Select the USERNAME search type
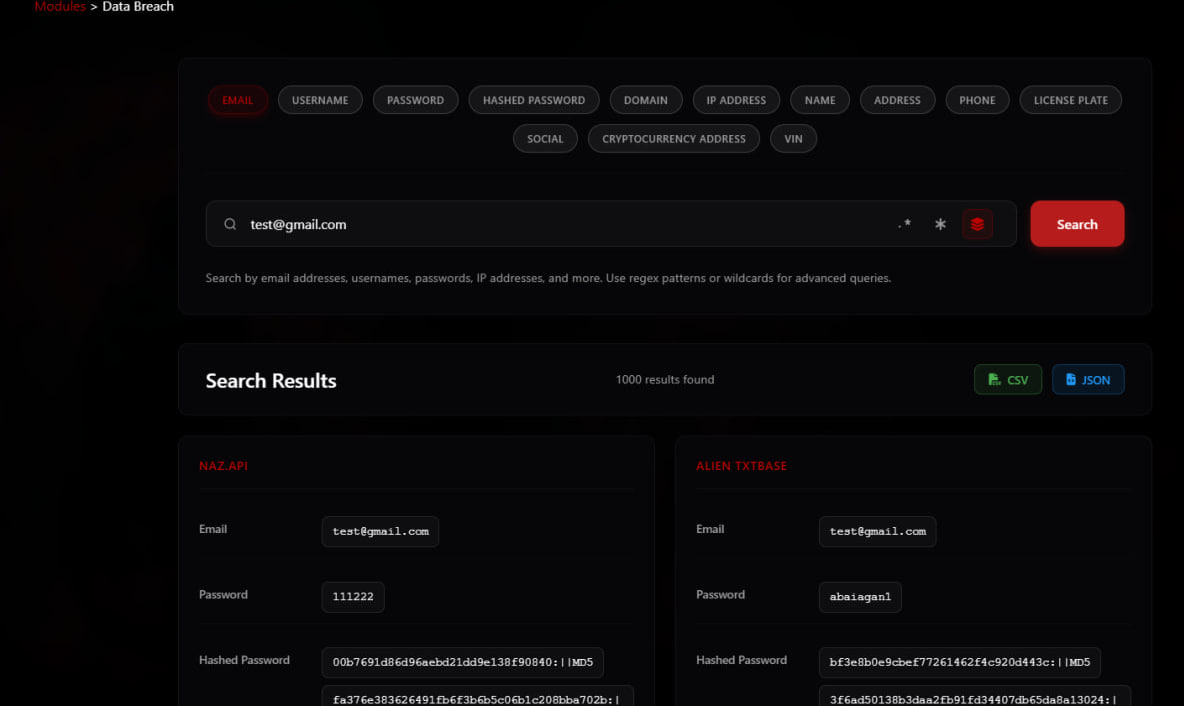The width and height of the screenshot is (1184, 706). coord(320,100)
